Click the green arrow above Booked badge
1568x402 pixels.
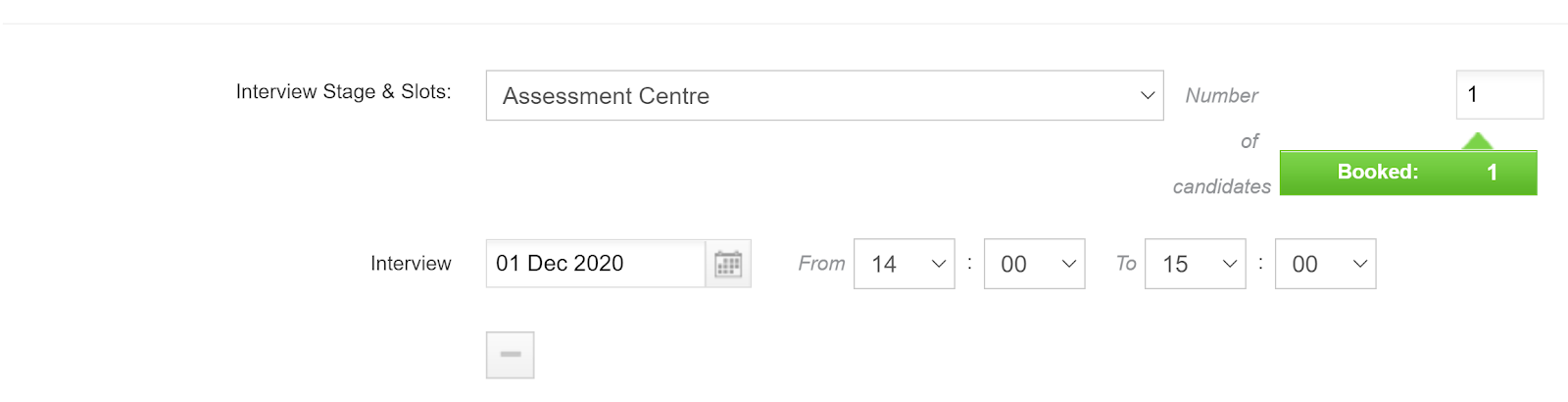coord(1477,141)
